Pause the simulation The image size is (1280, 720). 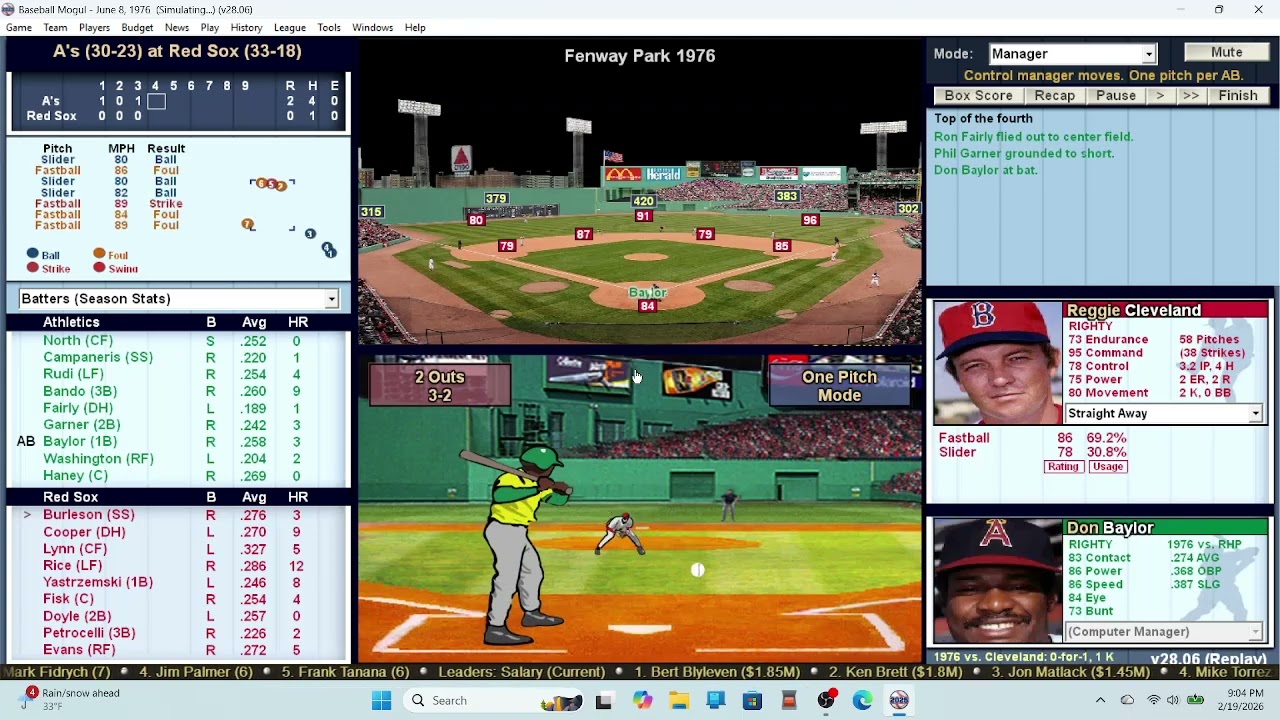click(x=1116, y=96)
